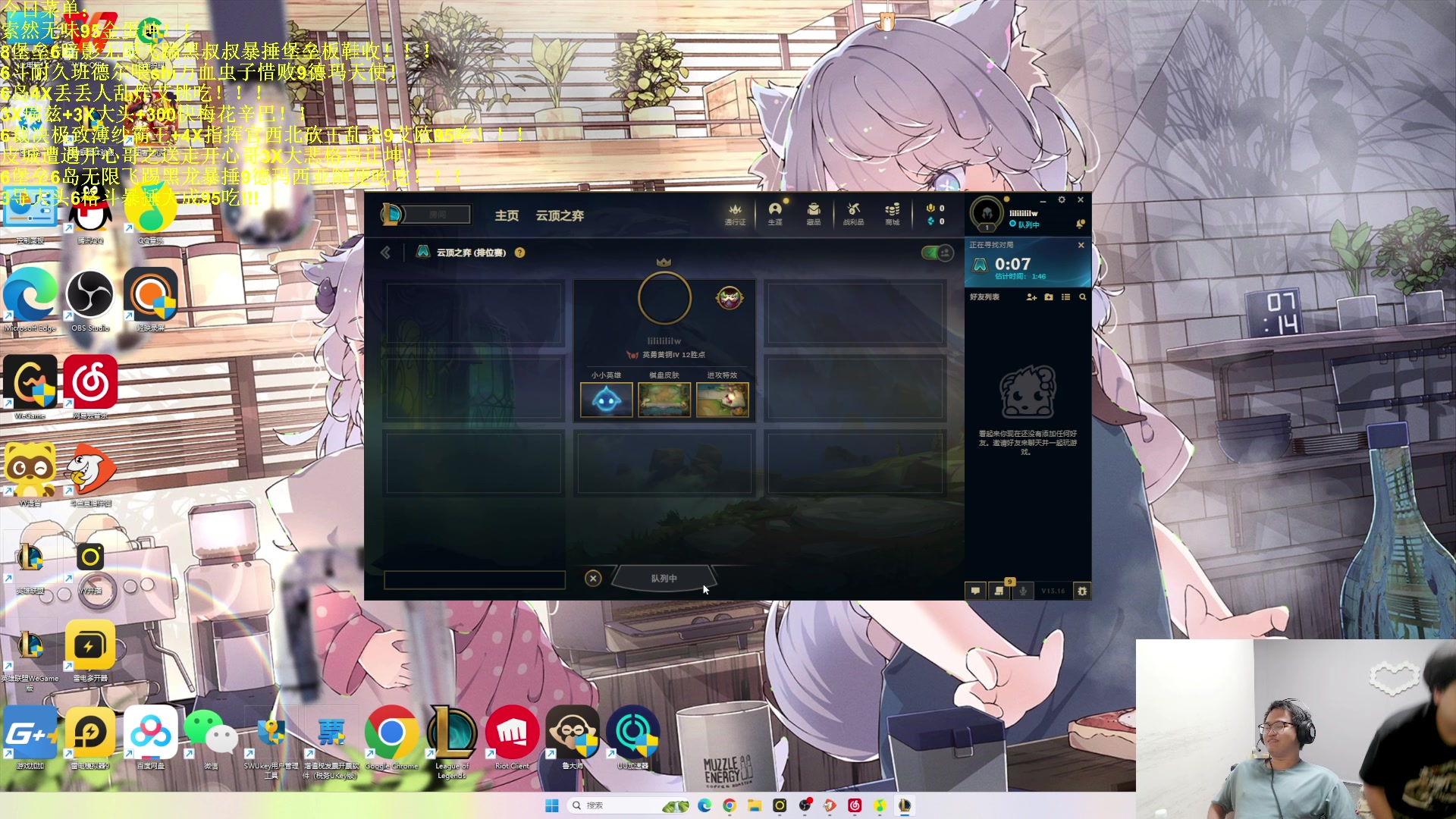Open File Explorer from the taskbar
Screen dimensions: 1456x819
pos(755,805)
